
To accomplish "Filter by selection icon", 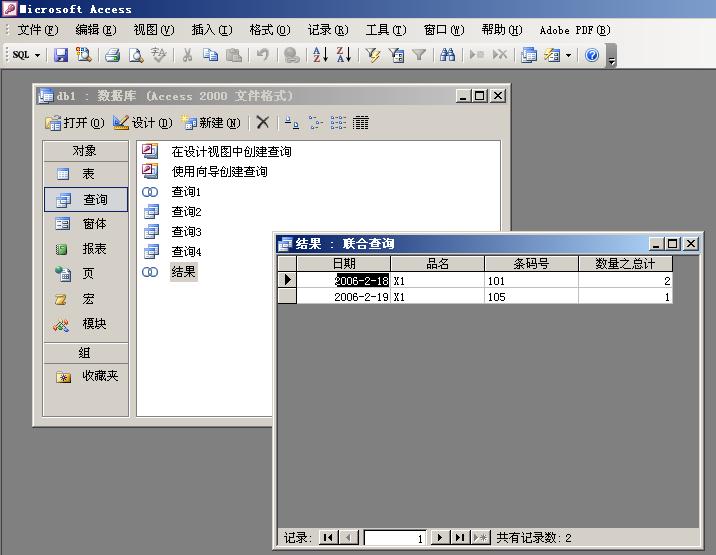I will point(373,55).
